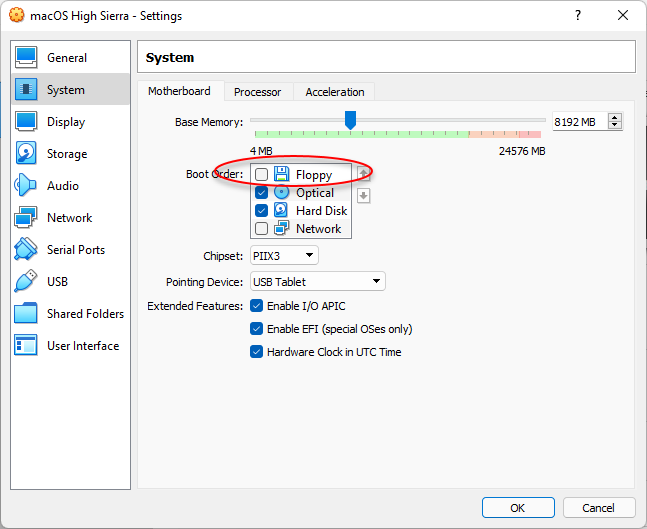Toggle Hardware Clock in UTC Time
Image resolution: width=647 pixels, height=529 pixels.
256,352
